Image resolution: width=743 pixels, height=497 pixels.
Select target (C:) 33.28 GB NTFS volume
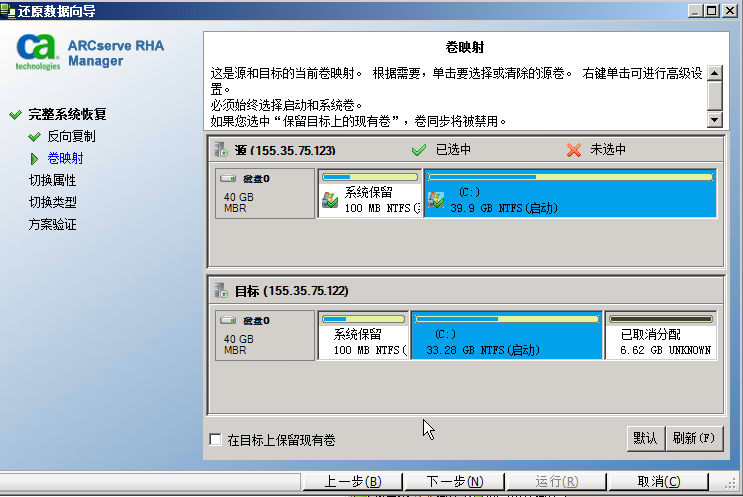[507, 335]
